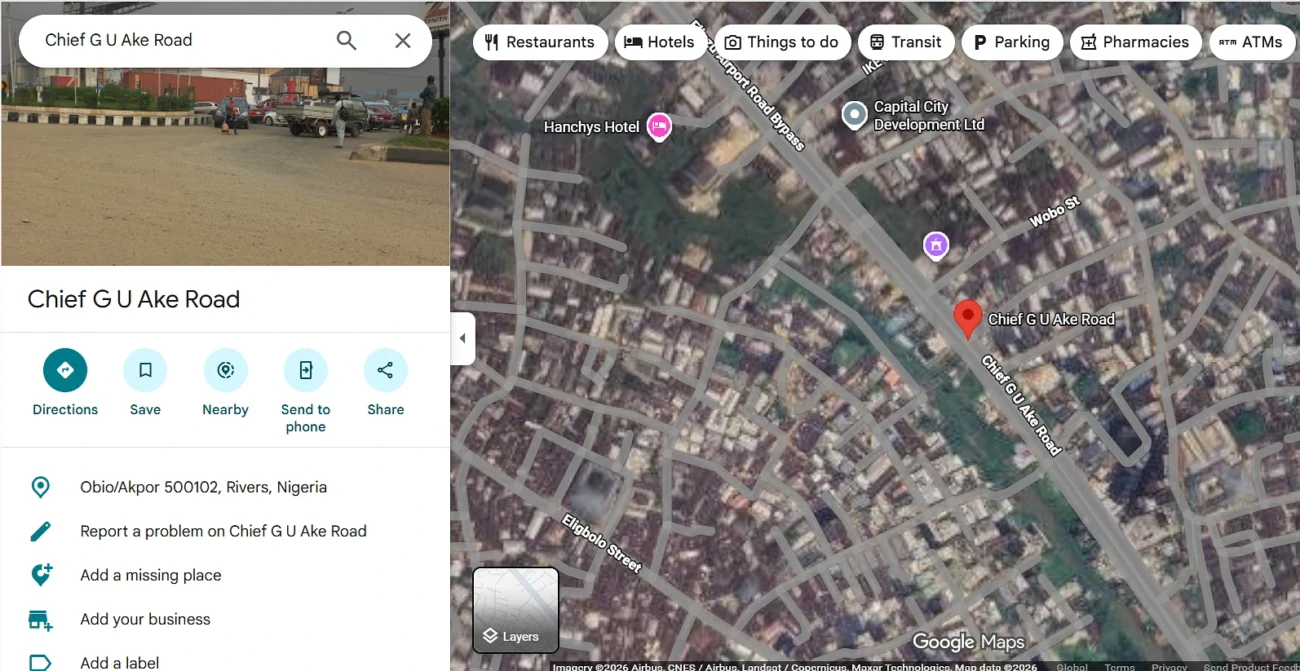Screen dimensions: 1300x671
Task: Save this place with the bookmark icon
Action: point(145,370)
